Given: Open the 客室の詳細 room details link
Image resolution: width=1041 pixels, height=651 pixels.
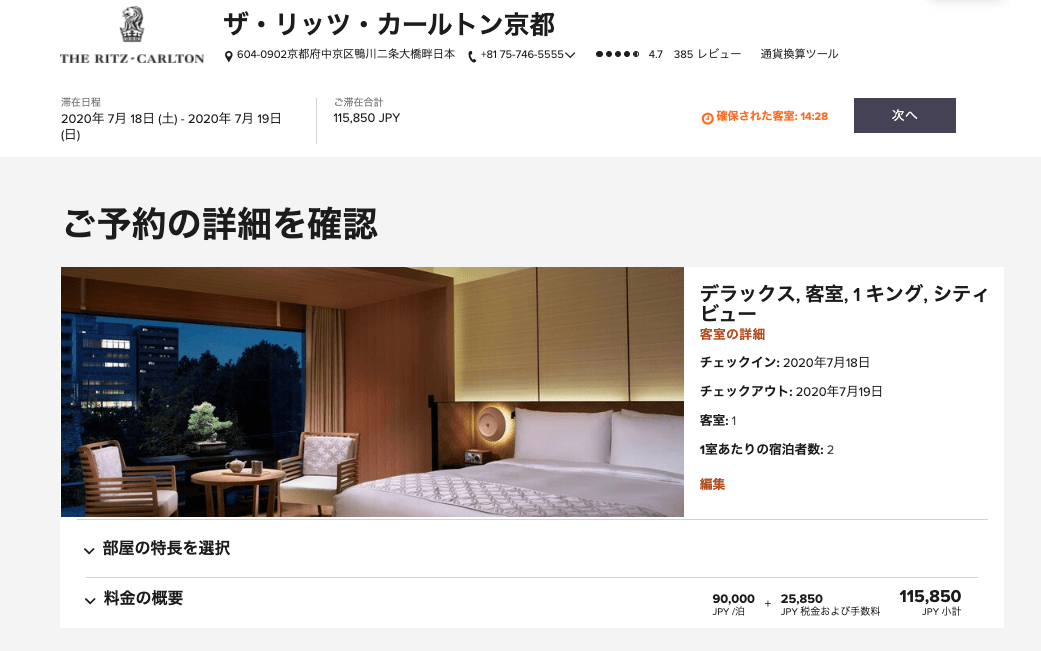Looking at the screenshot, I should click(732, 334).
